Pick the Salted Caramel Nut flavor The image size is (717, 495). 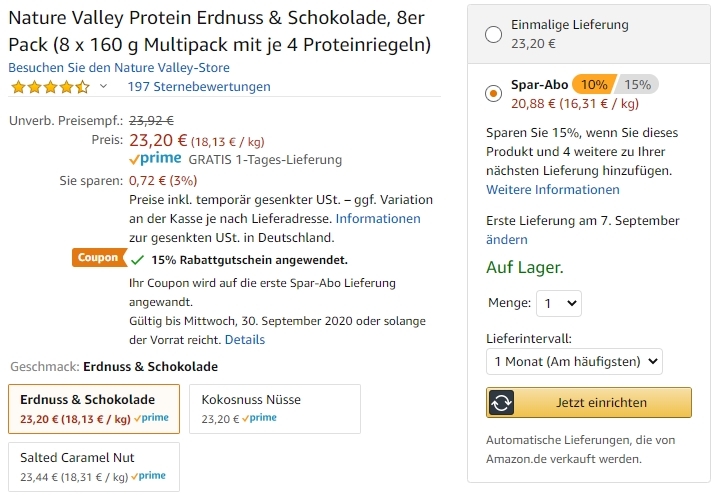point(94,466)
